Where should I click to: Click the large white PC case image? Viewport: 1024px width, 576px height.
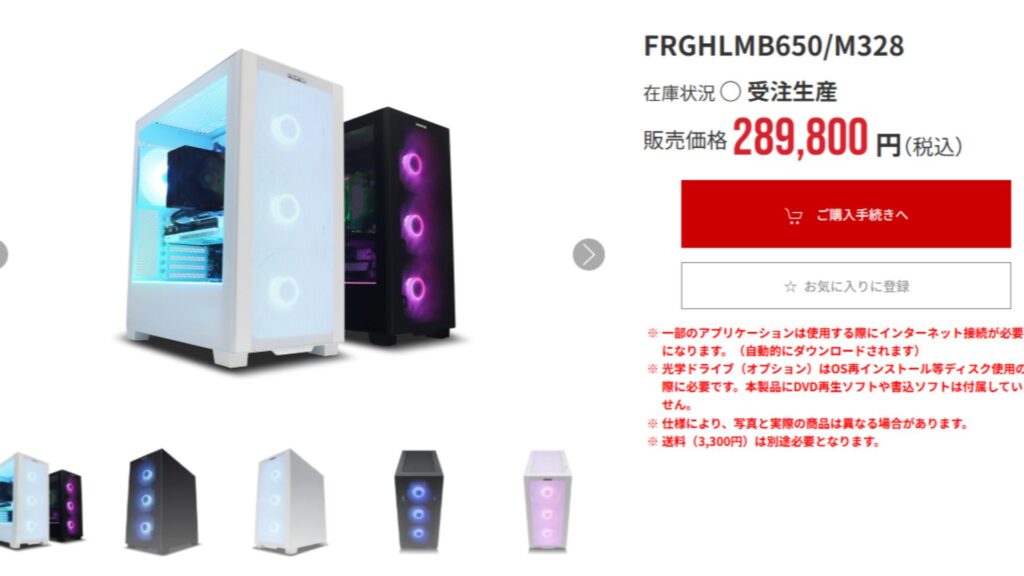[234, 209]
